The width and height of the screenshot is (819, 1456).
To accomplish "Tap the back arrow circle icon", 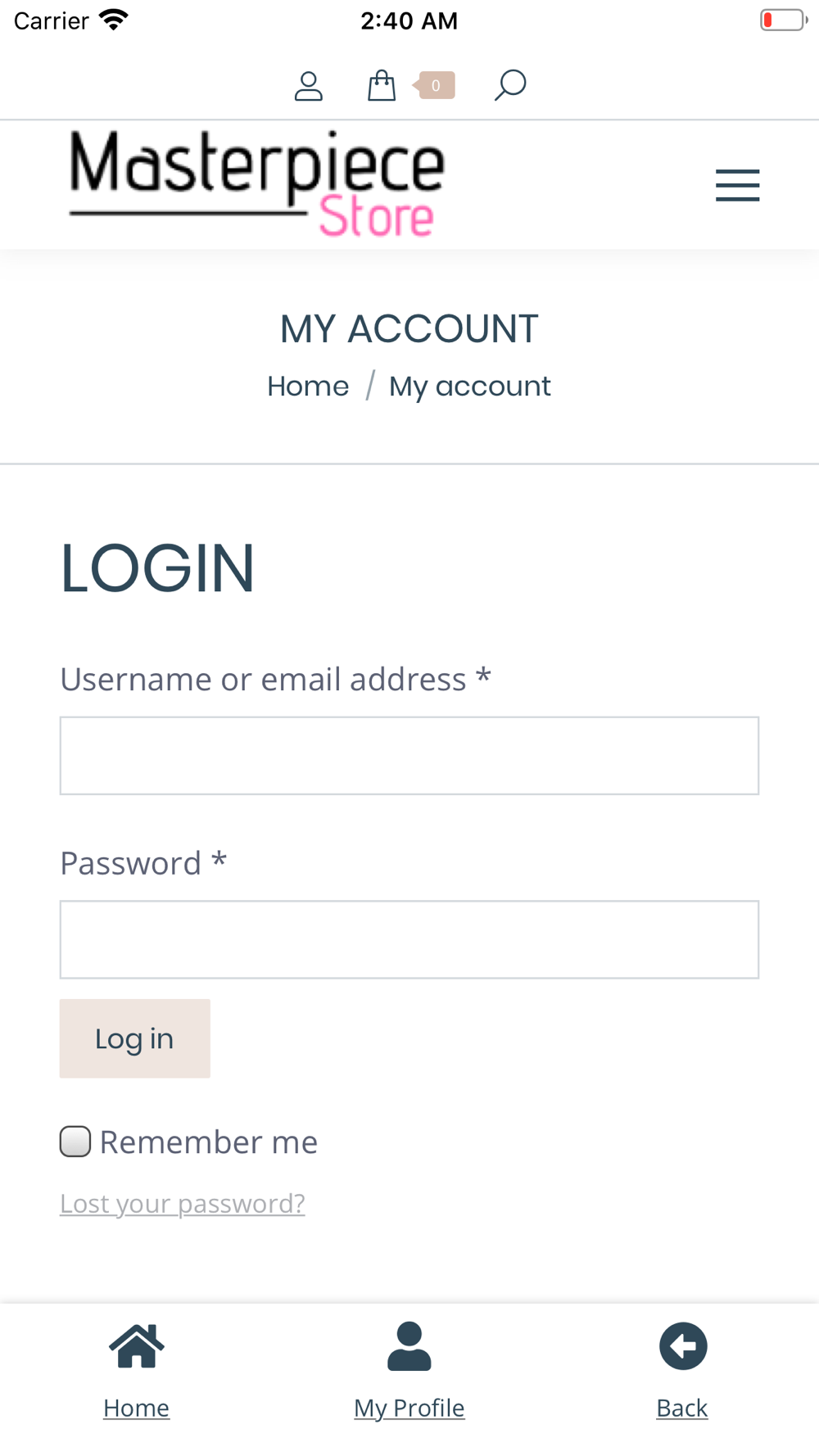I will tap(683, 1346).
